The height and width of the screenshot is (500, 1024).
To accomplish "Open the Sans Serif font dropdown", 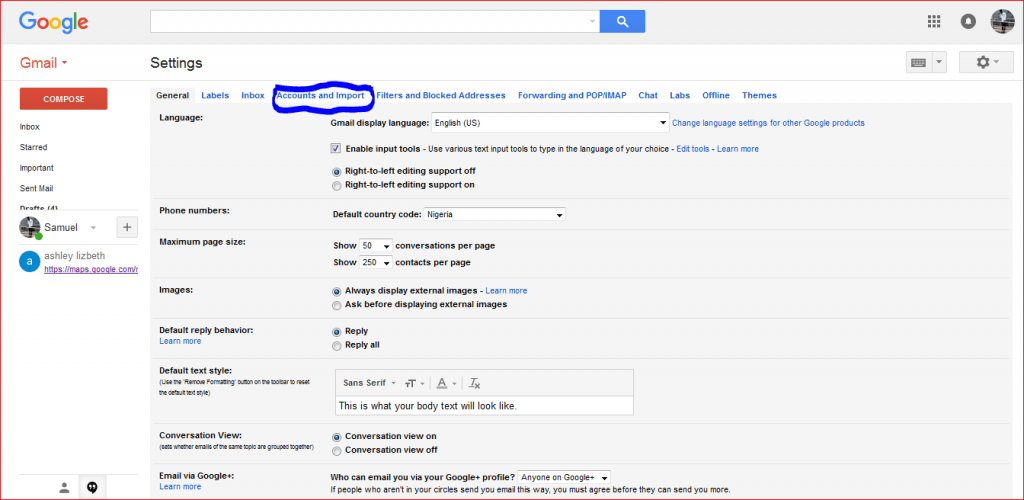I will coord(370,383).
